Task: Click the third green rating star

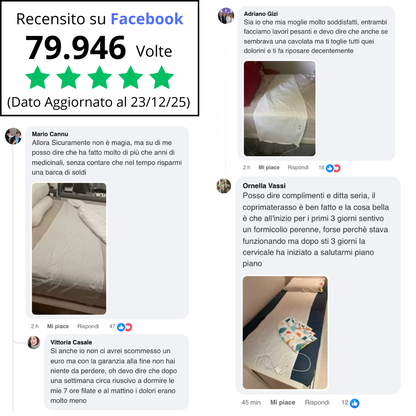Action: pyautogui.click(x=99, y=77)
